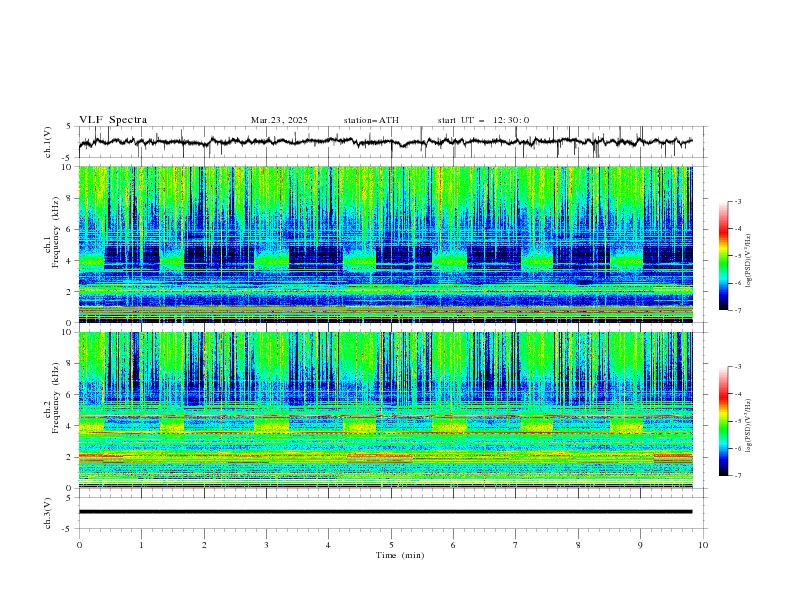Click the "-5" tick on ch.2 colorbar
The width and height of the screenshot is (792, 612).
pos(738,421)
